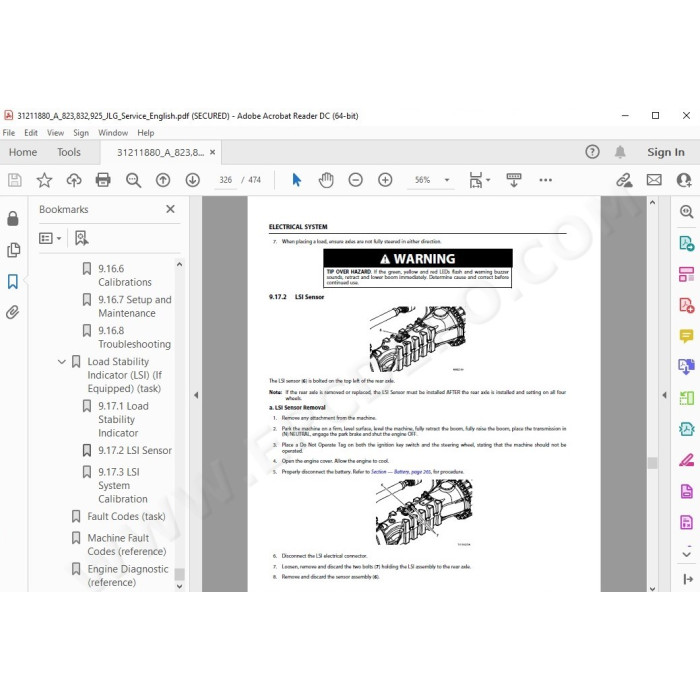Open View menu
Screen dimensions: 700x700
pyautogui.click(x=55, y=133)
